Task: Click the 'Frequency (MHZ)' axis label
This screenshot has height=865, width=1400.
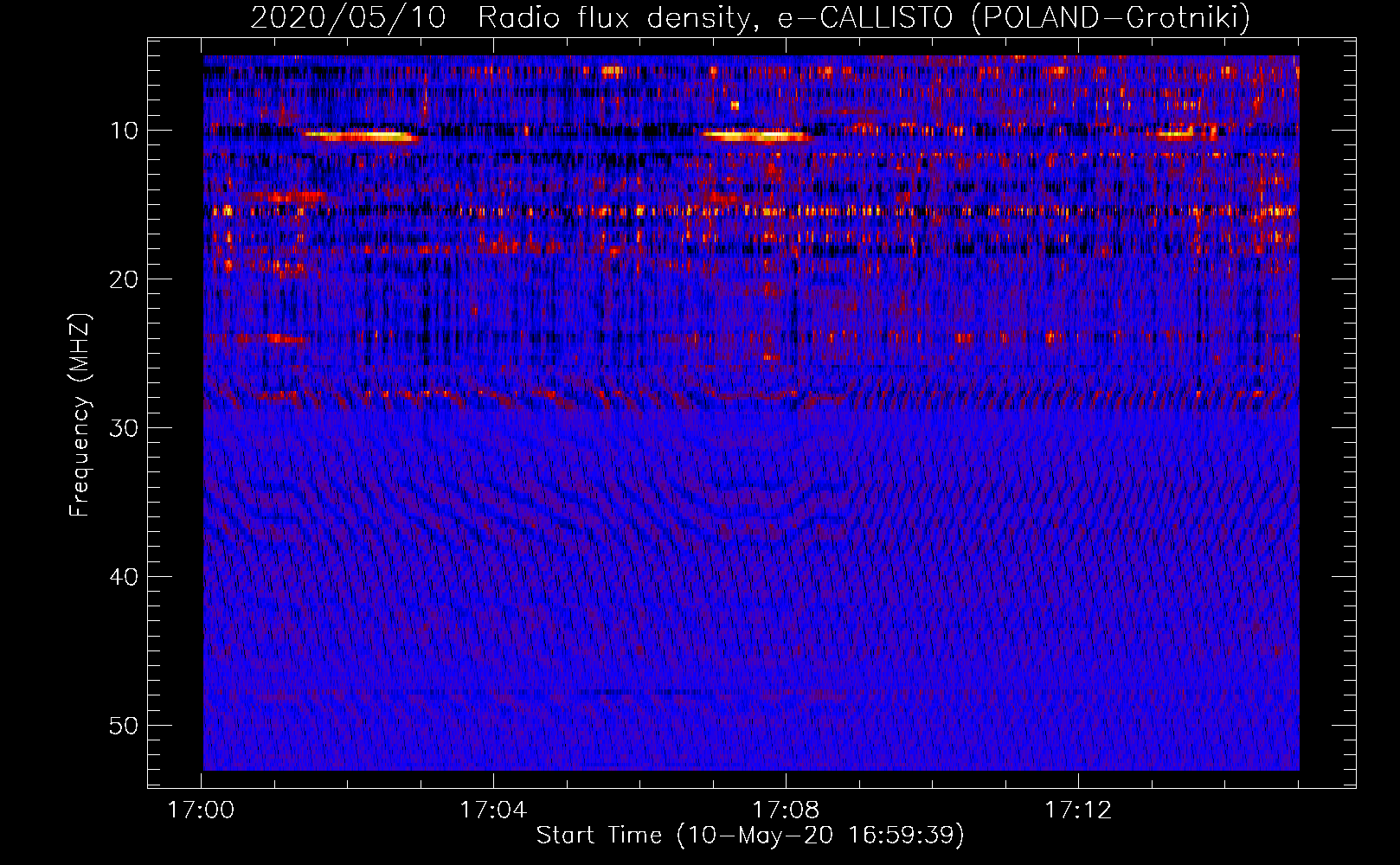Action: pyautogui.click(x=80, y=414)
